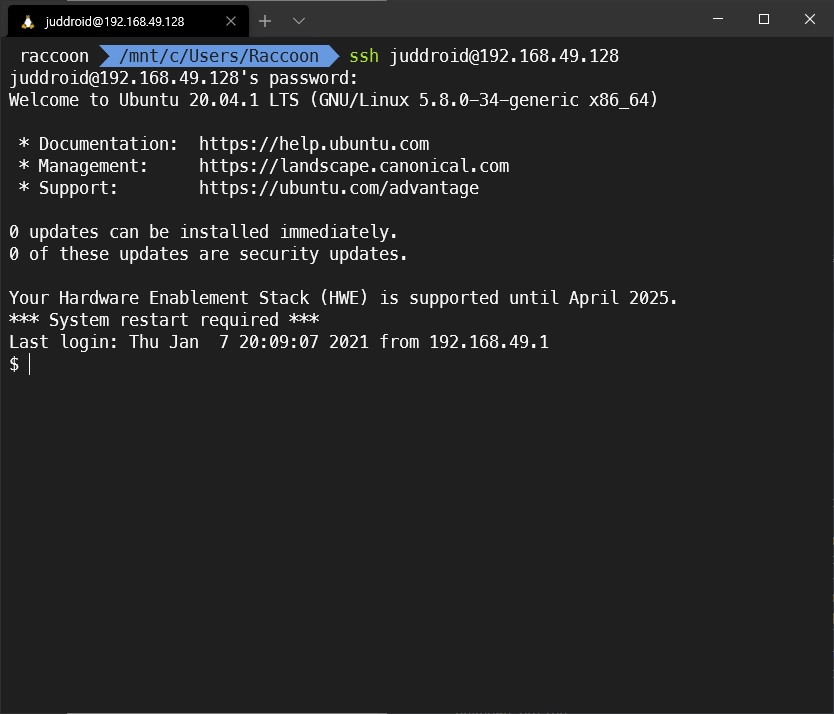
Task: Click the https://landscape.canonical.com URL
Action: pyautogui.click(x=354, y=166)
